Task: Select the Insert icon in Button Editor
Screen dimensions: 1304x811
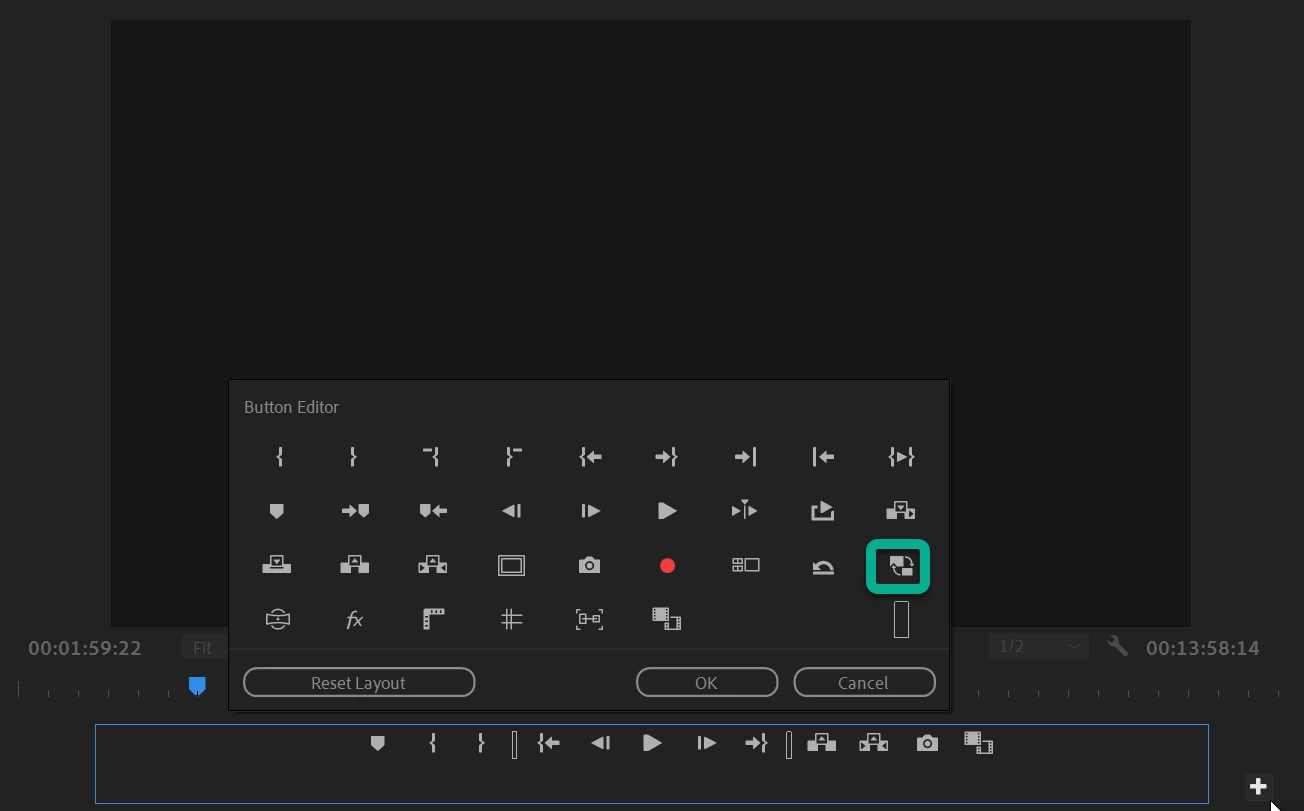Action: (x=901, y=511)
